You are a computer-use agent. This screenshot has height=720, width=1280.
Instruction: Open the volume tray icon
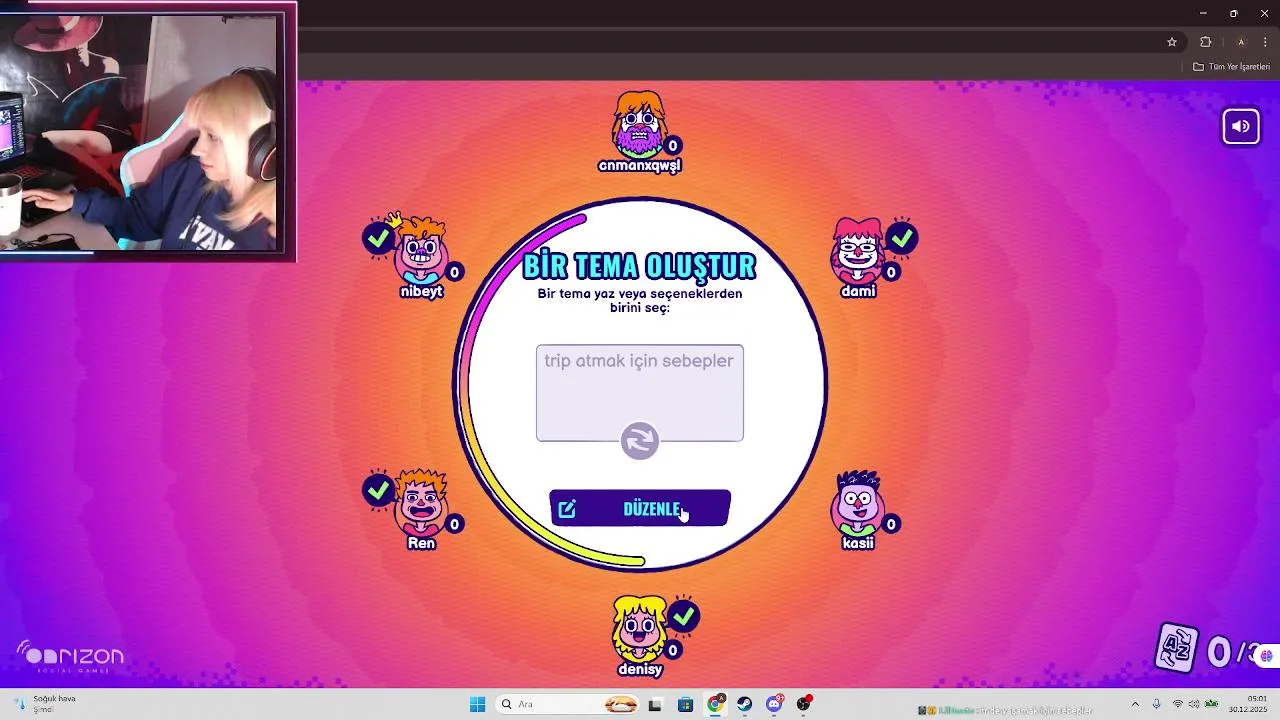(1194, 704)
